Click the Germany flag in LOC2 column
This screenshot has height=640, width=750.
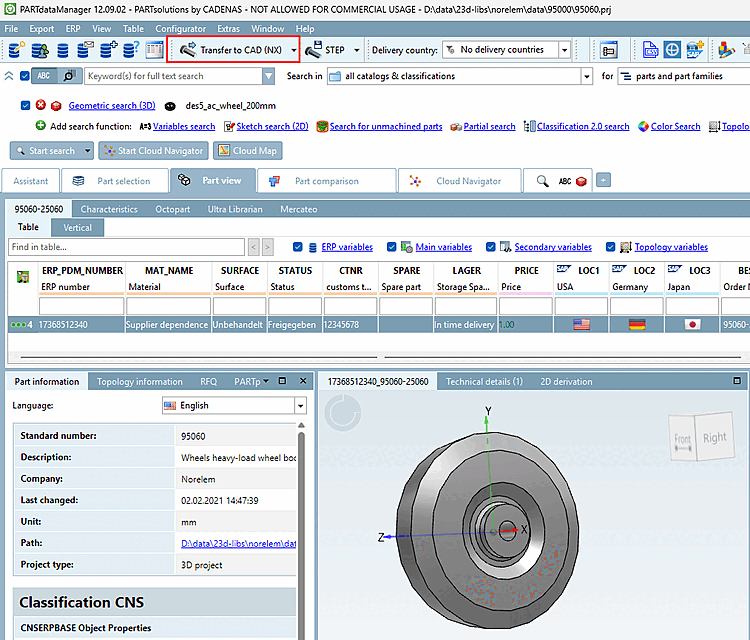point(636,324)
